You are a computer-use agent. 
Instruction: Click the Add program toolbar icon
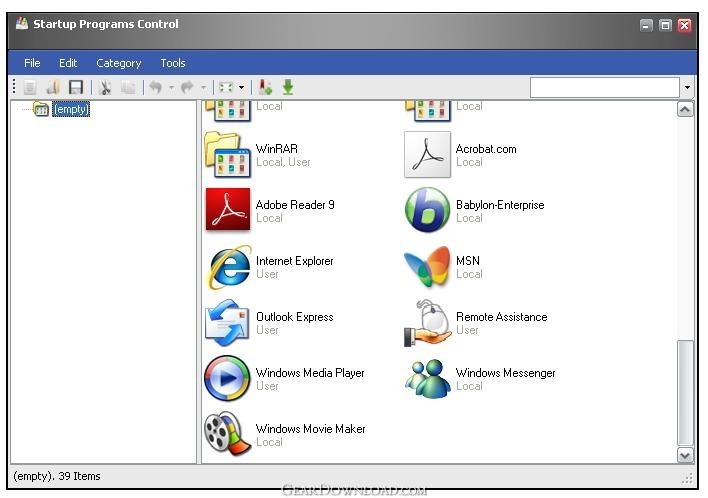click(x=265, y=87)
